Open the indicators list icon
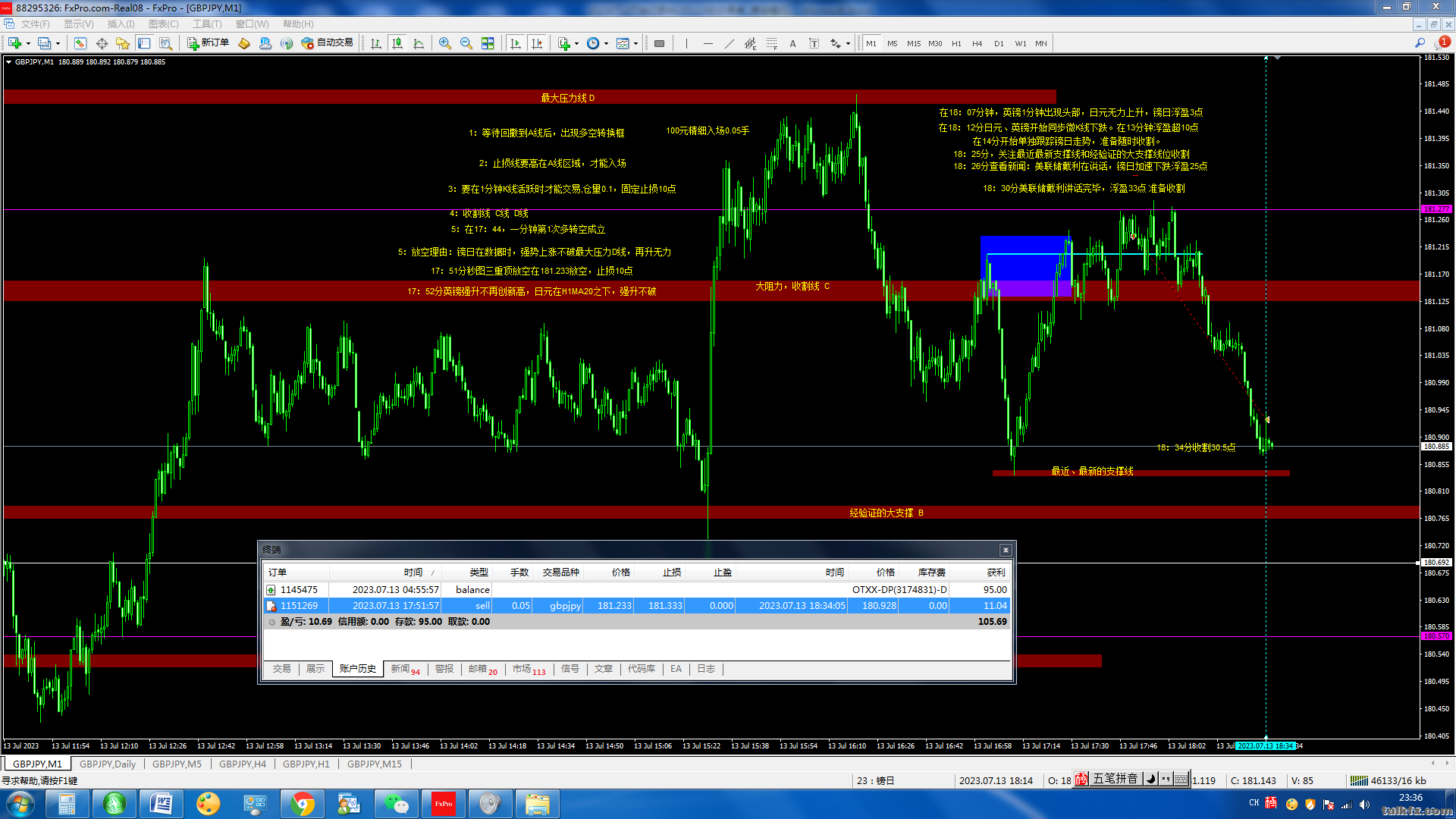 [563, 43]
